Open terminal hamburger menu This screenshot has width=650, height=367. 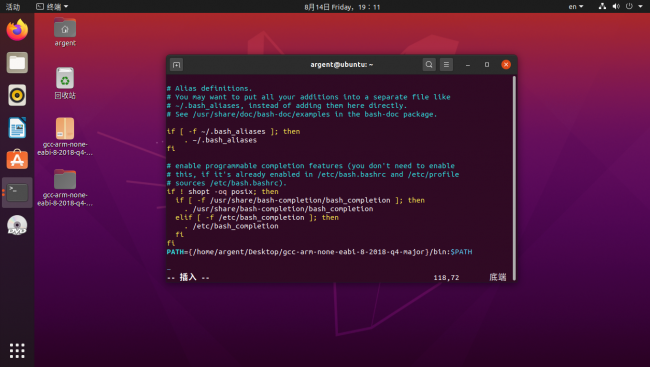click(x=446, y=65)
